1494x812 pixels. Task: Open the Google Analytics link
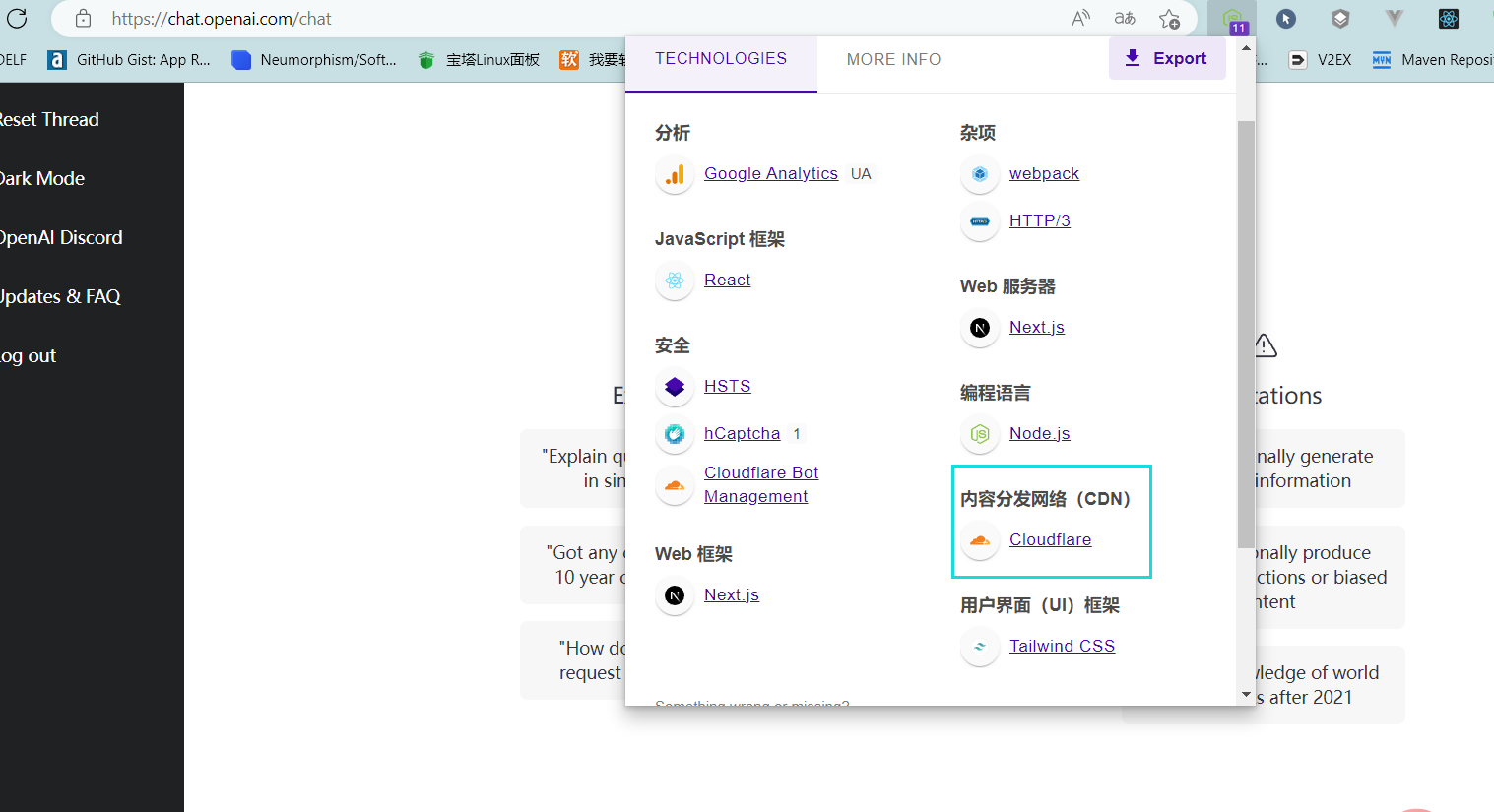point(771,173)
